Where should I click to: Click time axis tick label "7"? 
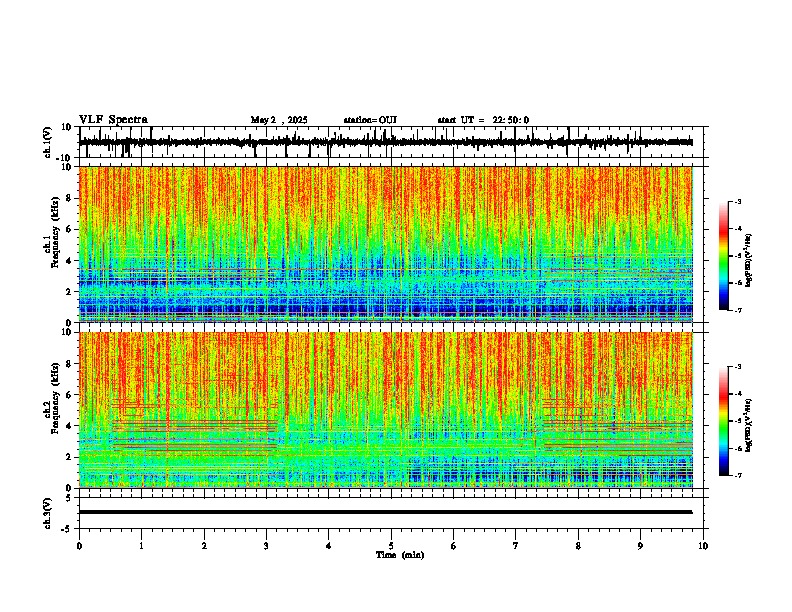coord(516,546)
